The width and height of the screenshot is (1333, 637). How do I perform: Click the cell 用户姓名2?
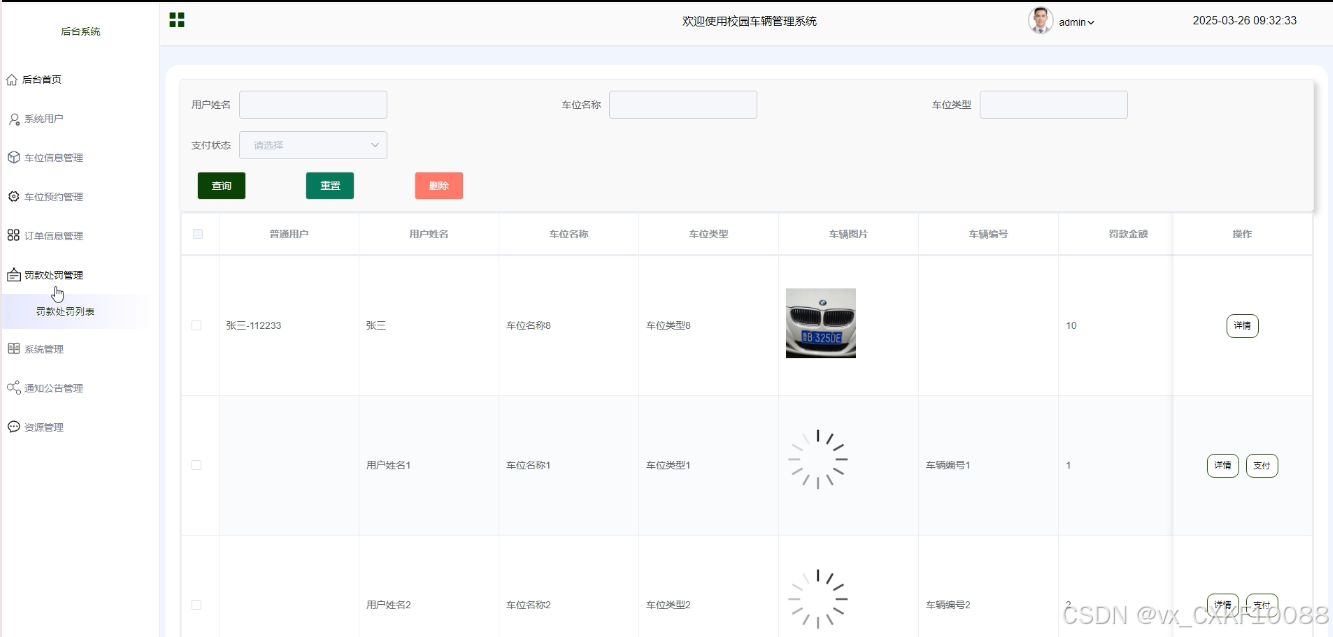coord(389,605)
